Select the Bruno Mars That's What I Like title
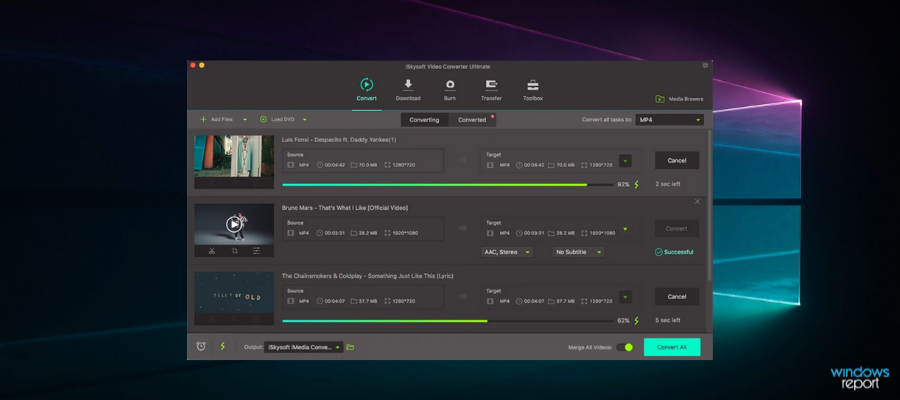This screenshot has height=400, width=900. pyautogui.click(x=344, y=208)
